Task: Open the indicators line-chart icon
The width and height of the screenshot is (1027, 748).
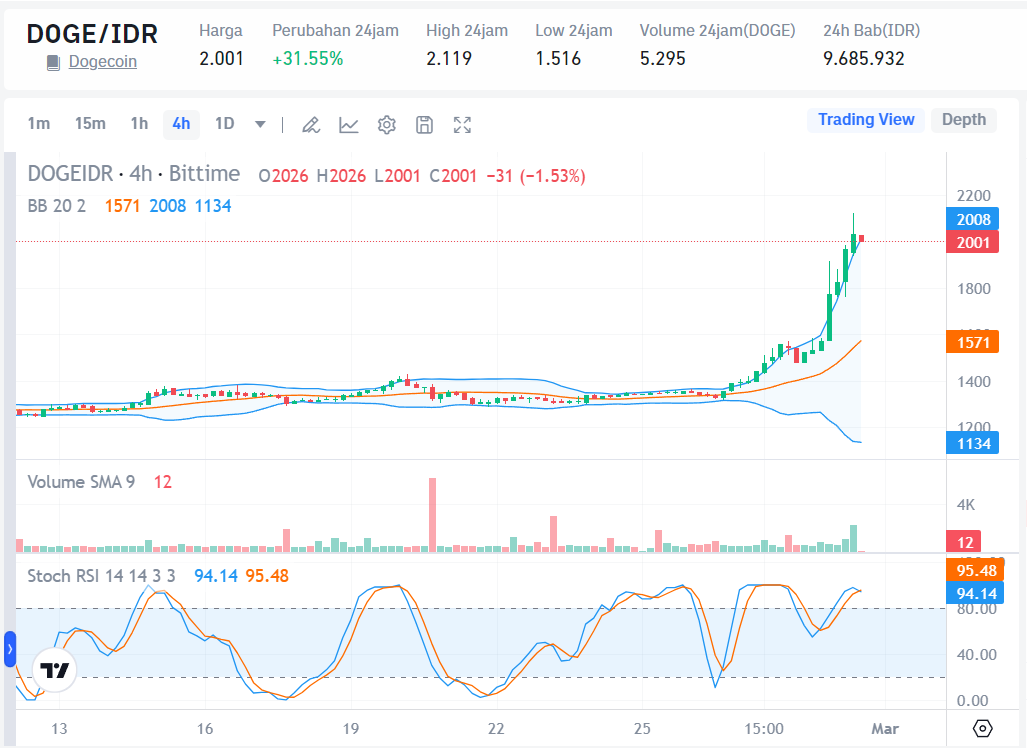Action: (x=348, y=124)
